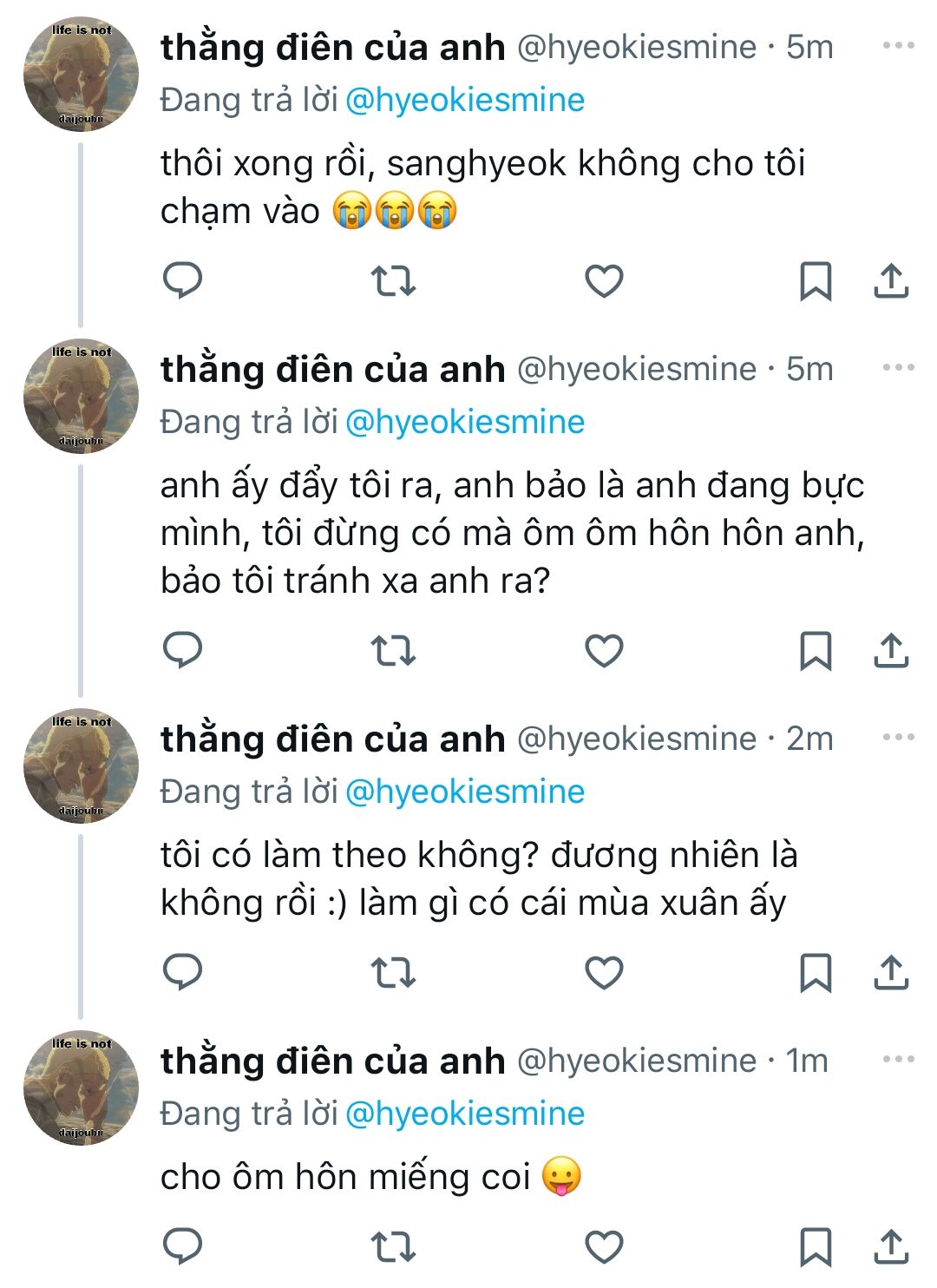This screenshot has height=1288, width=937.
Task: Bookmark the tweet starting "thôi xong rồi"
Action: 815,280
